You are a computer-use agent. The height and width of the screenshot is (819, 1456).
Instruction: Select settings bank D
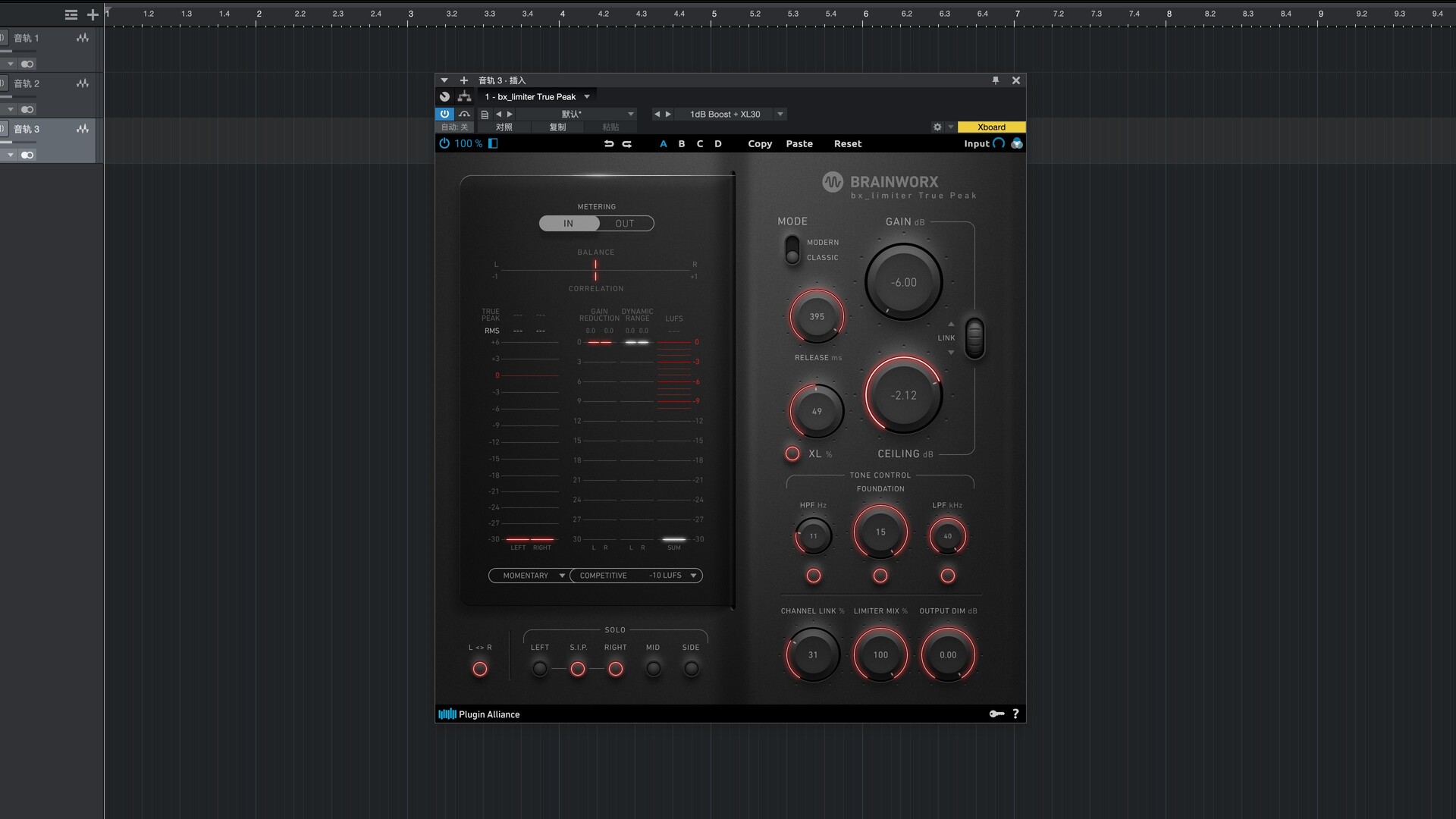tap(718, 143)
